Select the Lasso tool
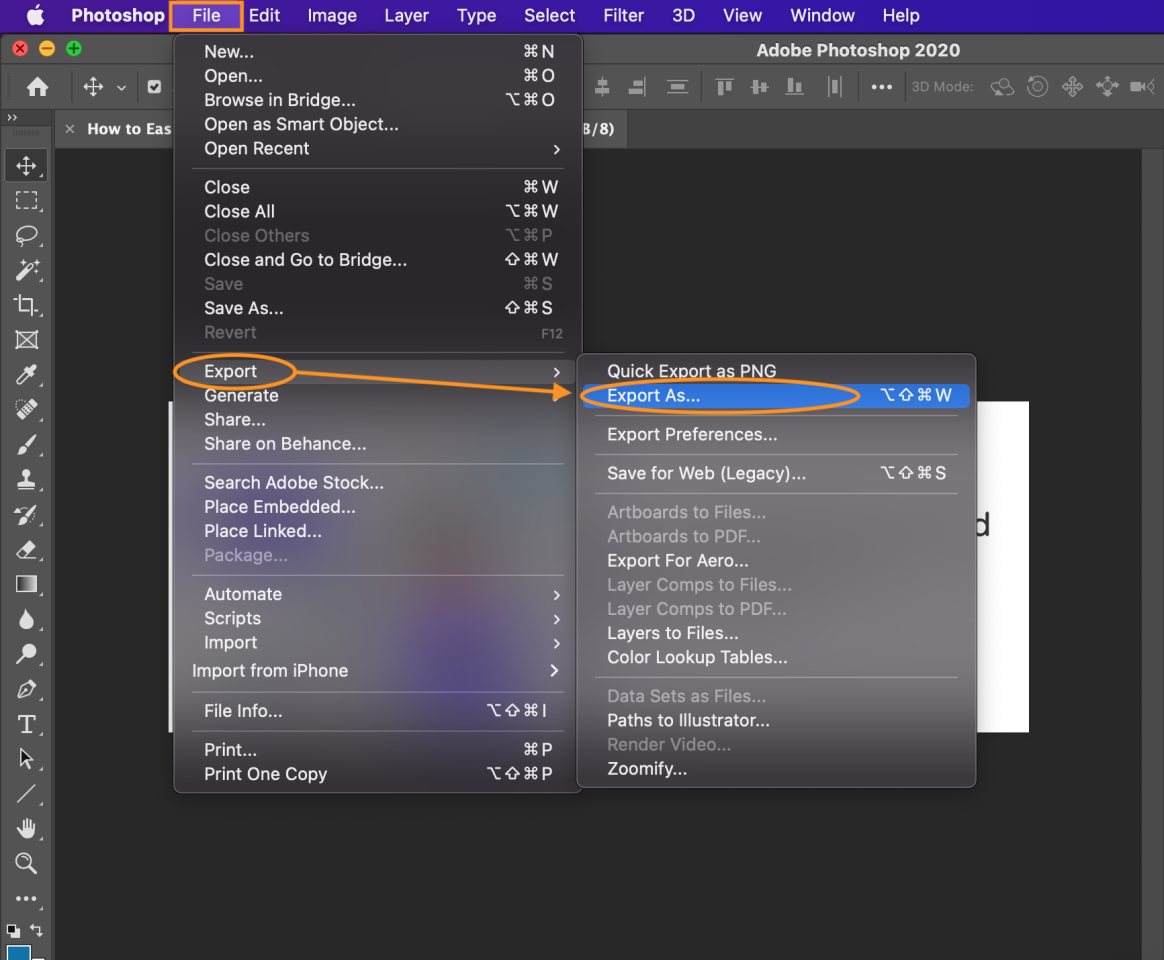Image resolution: width=1164 pixels, height=960 pixels. point(27,235)
